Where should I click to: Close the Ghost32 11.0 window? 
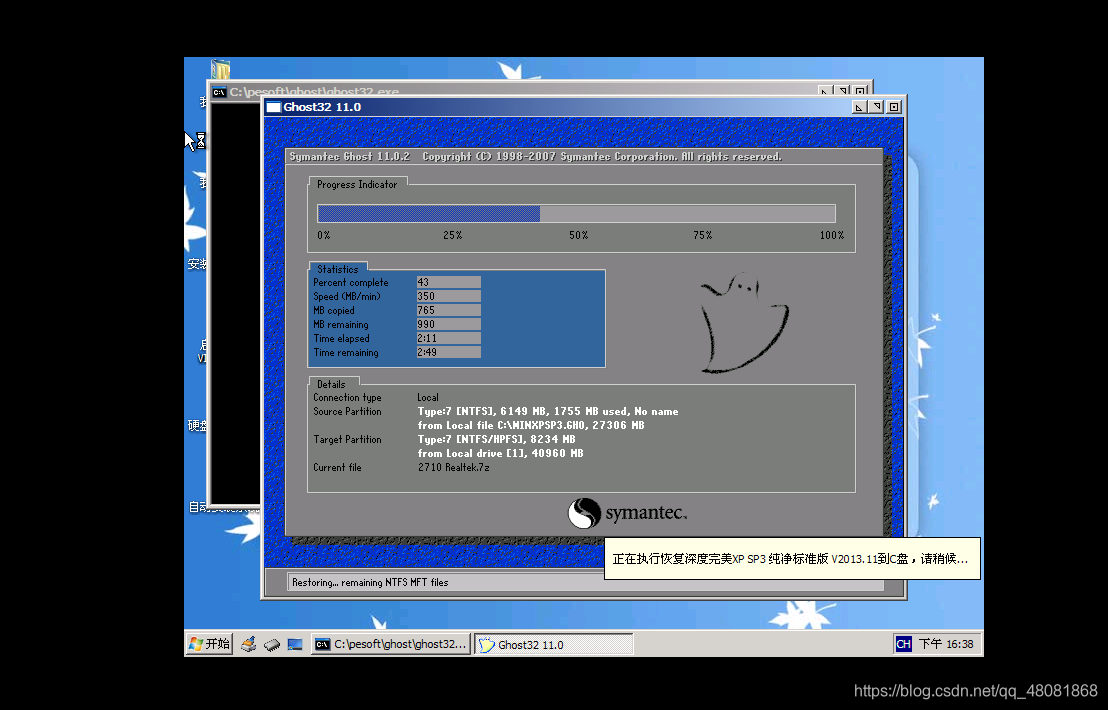click(894, 107)
